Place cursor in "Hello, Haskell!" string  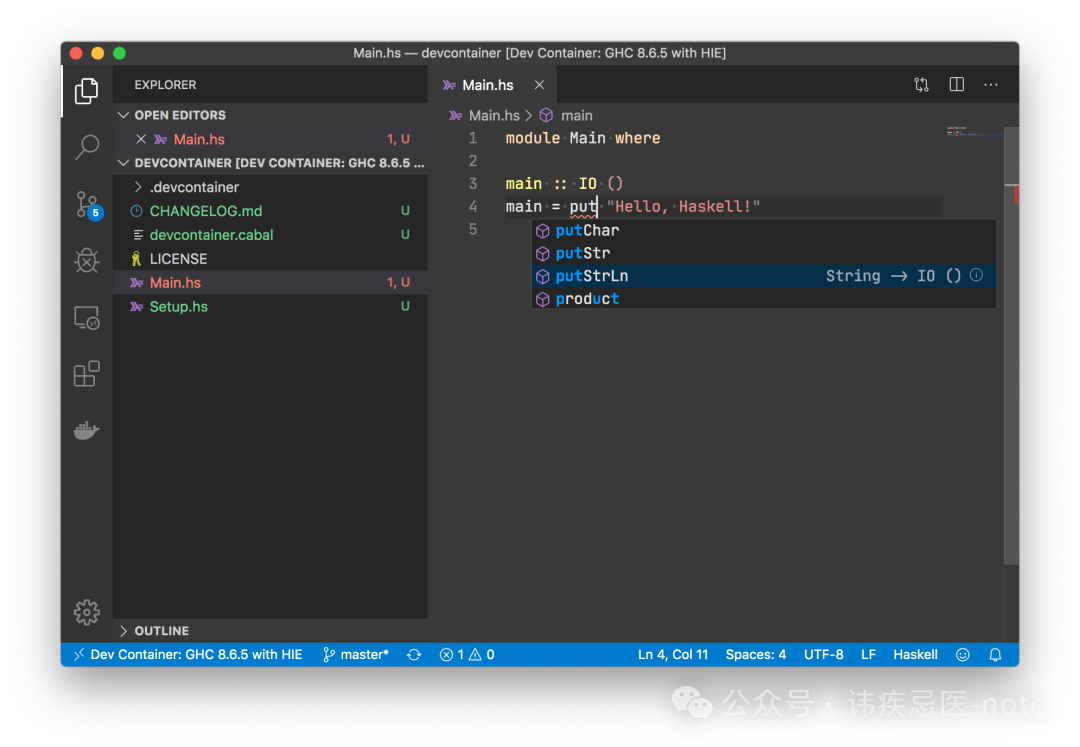click(683, 207)
